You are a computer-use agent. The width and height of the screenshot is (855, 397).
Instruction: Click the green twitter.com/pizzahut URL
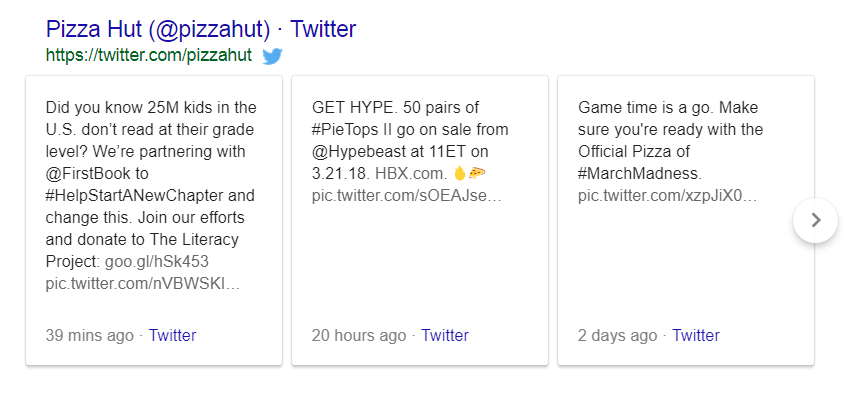[x=149, y=55]
